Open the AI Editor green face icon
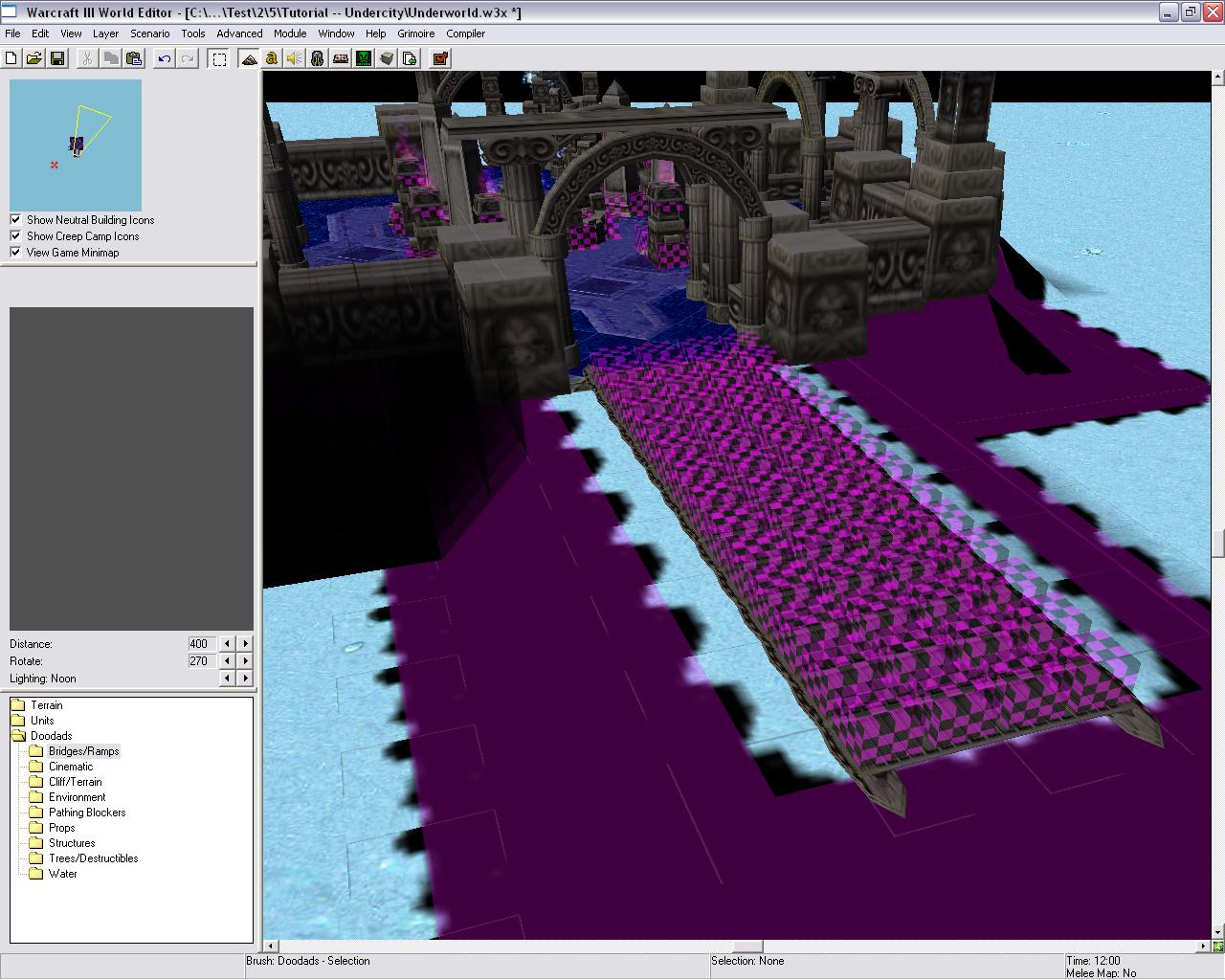Screen dimensions: 1225x980 [364, 58]
